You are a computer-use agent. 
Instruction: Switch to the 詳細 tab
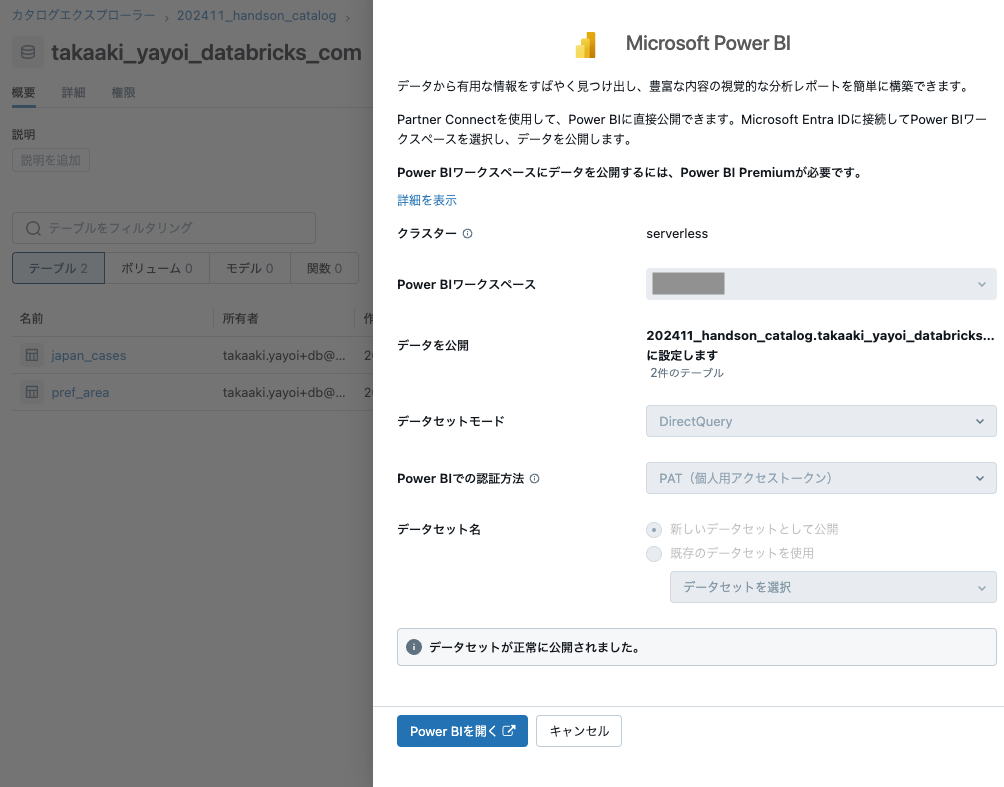74,93
